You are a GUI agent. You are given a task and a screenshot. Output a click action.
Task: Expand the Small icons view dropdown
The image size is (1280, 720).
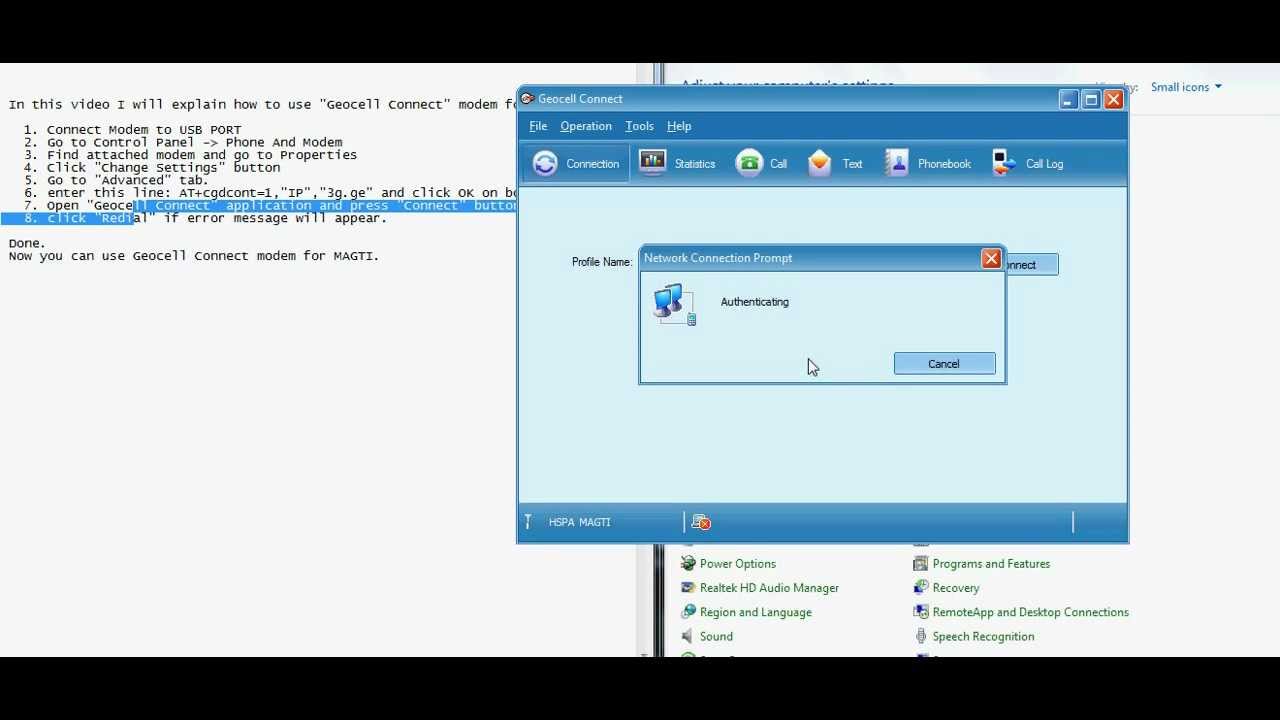pos(1186,87)
